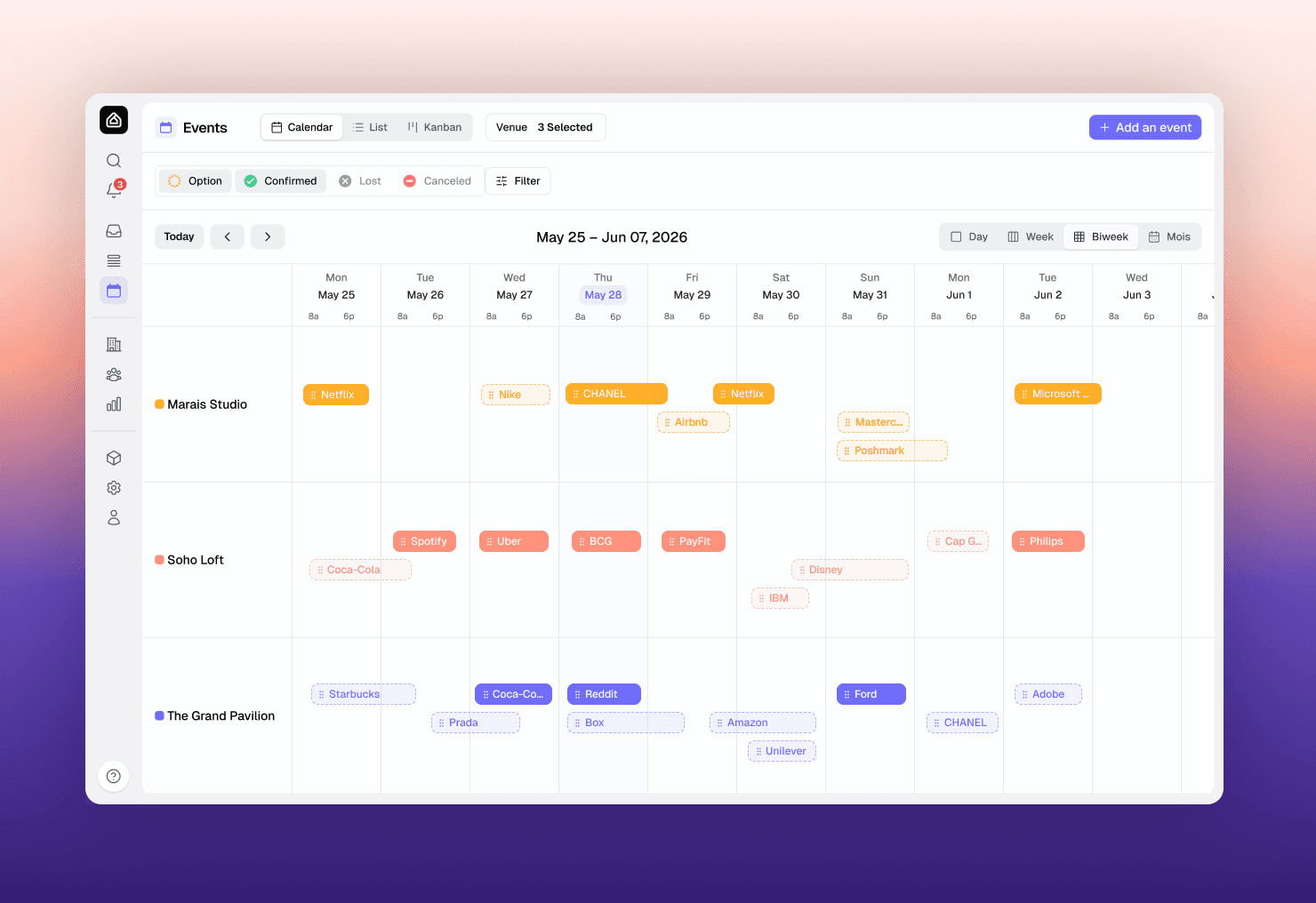Open search from sidebar magnifier icon

point(114,161)
